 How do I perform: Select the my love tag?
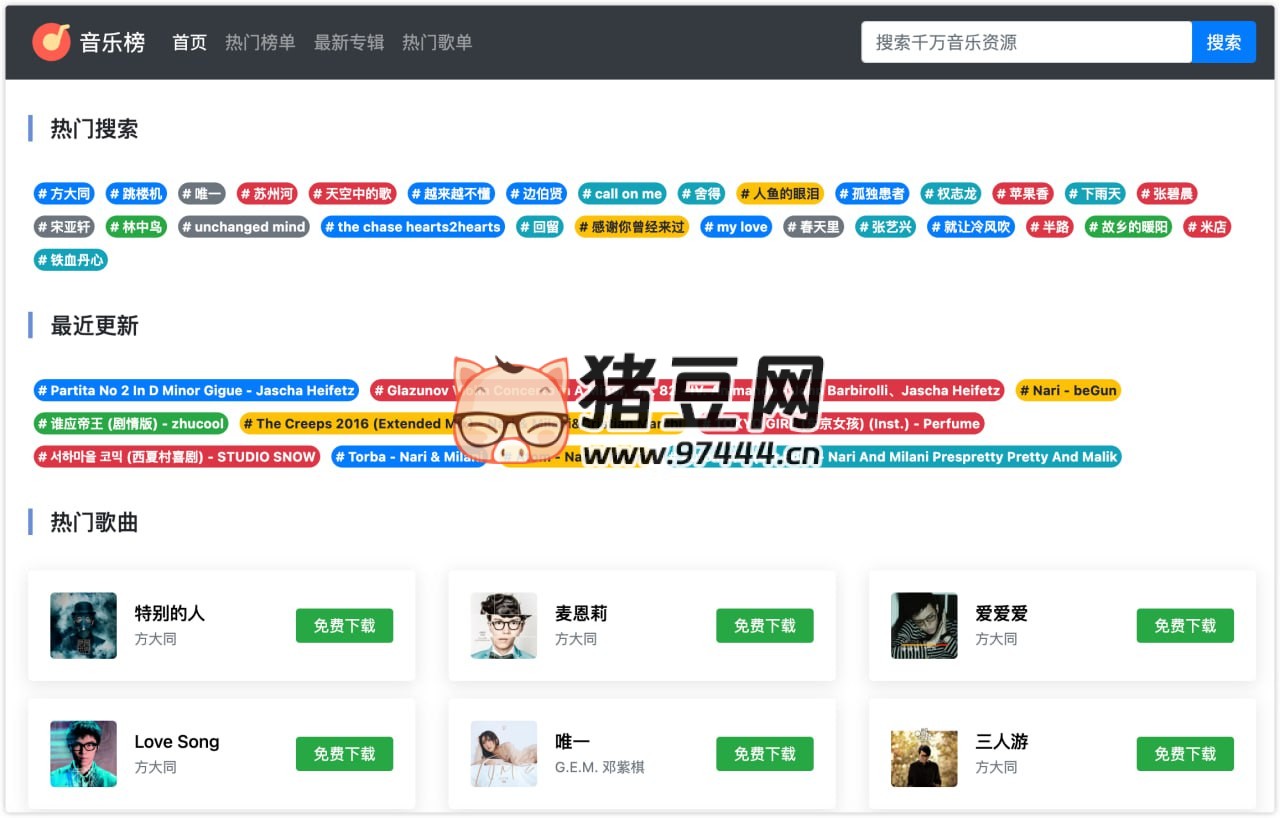pos(736,227)
